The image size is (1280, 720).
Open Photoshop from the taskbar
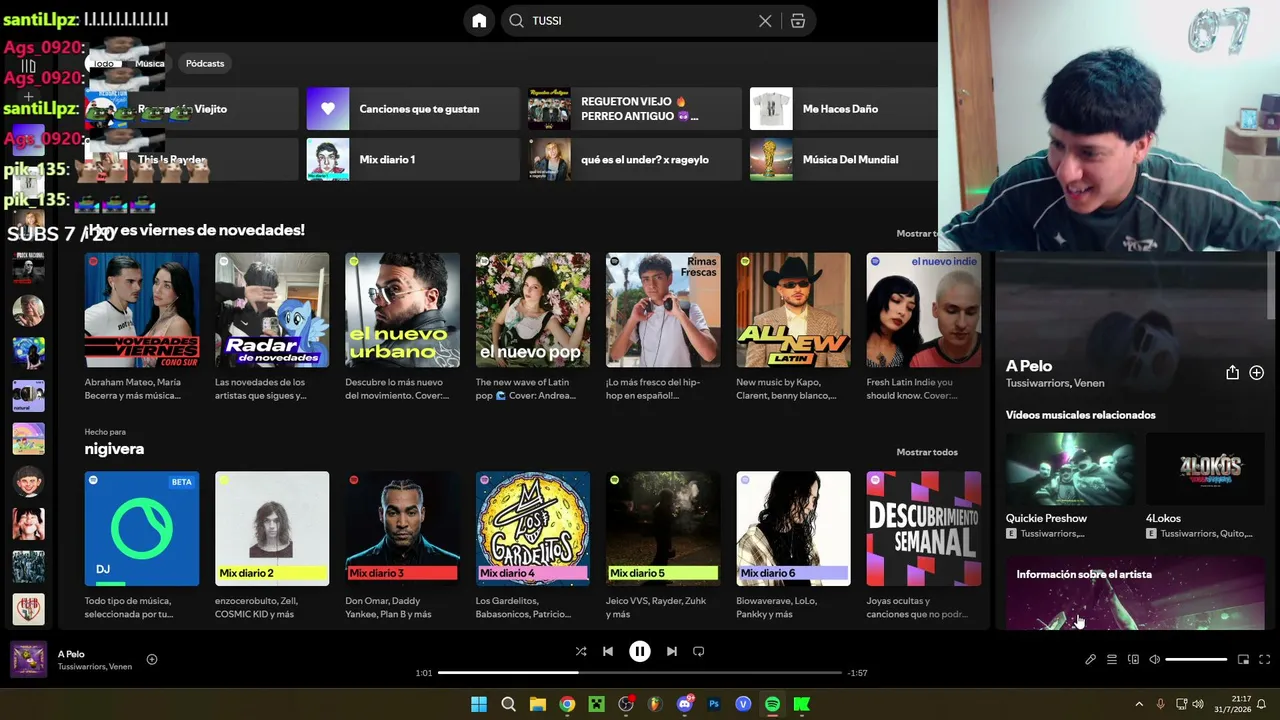pos(714,704)
